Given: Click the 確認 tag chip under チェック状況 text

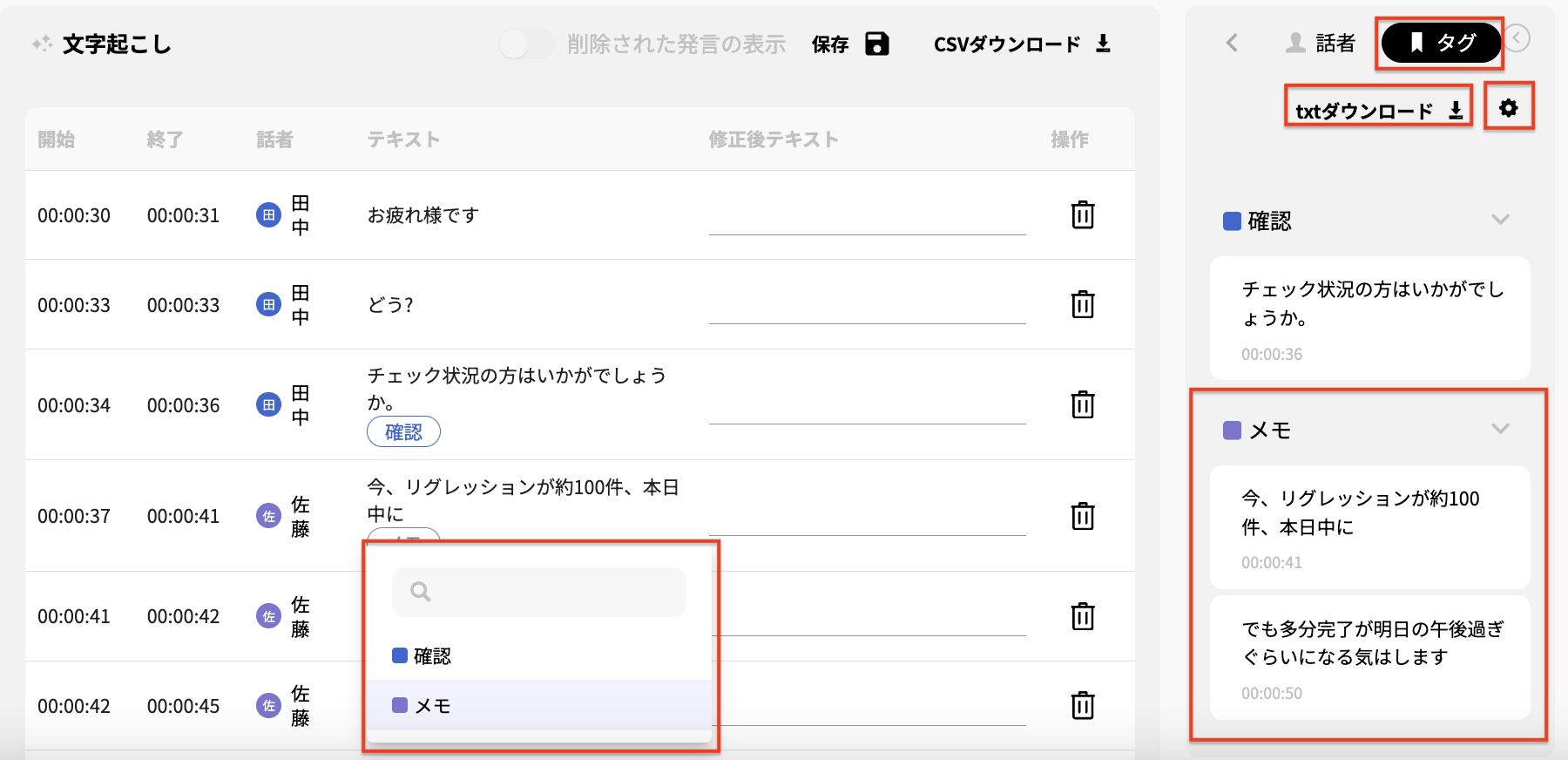Looking at the screenshot, I should tap(403, 431).
